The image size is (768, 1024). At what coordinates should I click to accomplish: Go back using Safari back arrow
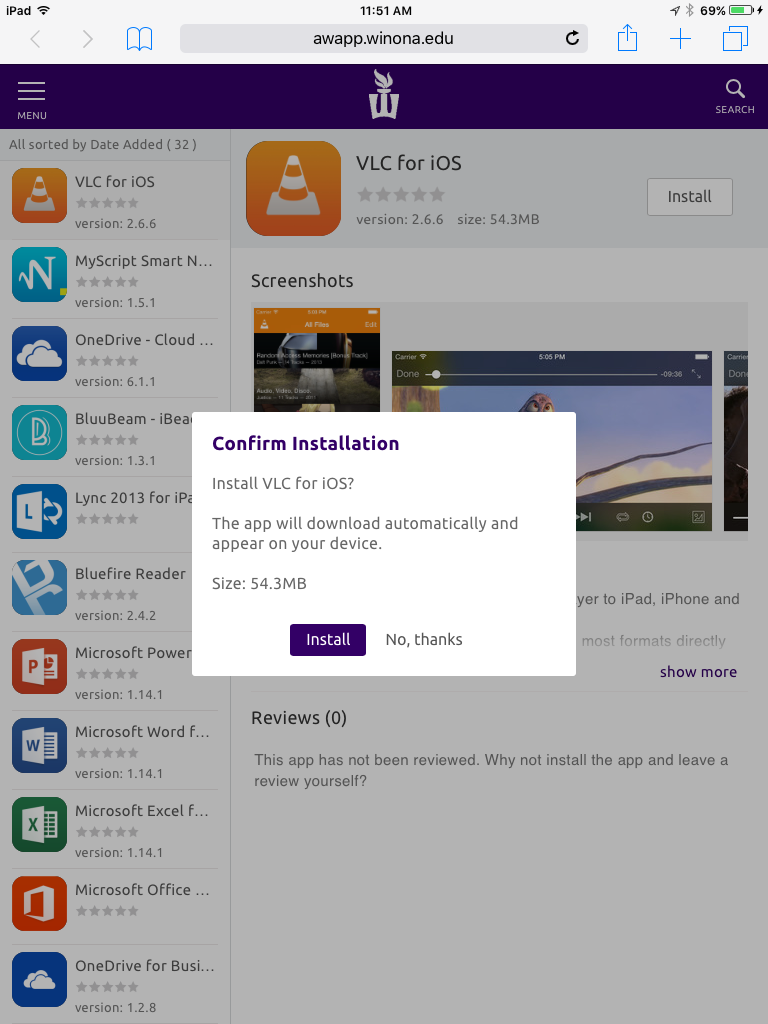(36, 39)
